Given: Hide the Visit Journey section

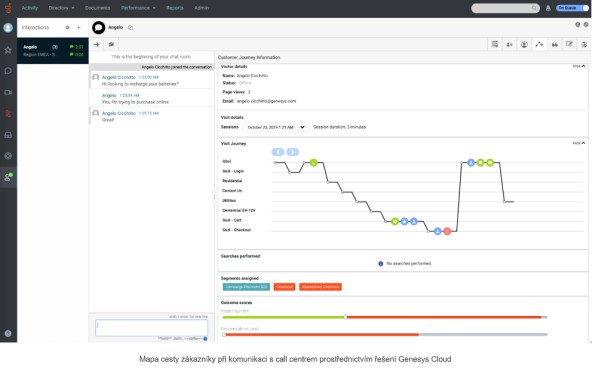Looking at the screenshot, I should pyautogui.click(x=579, y=143).
